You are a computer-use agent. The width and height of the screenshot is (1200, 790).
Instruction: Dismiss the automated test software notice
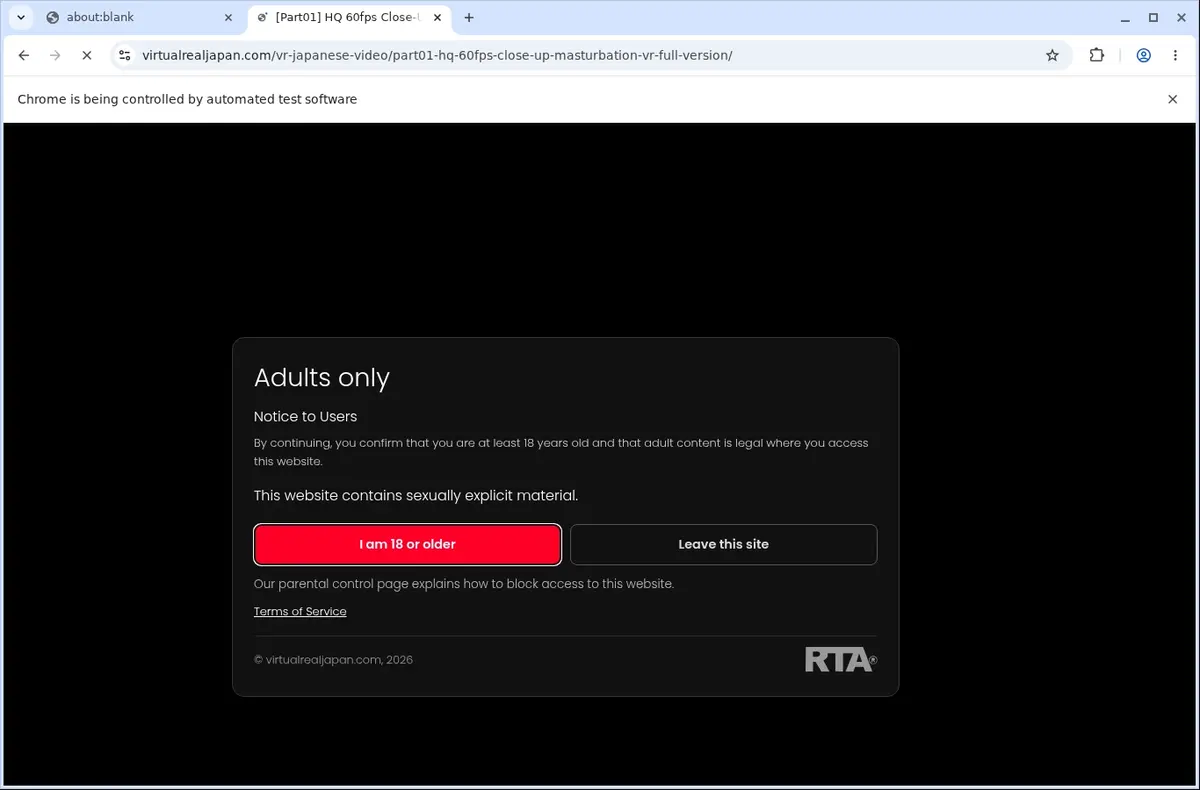(1173, 99)
